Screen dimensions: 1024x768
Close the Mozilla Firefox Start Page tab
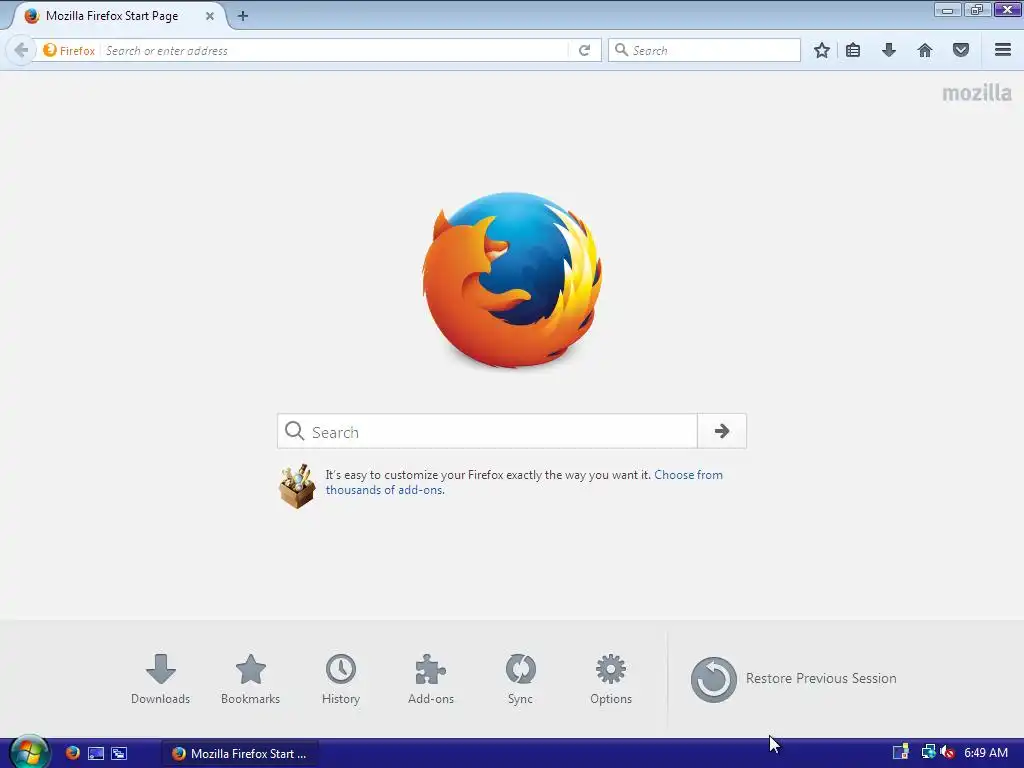210,16
